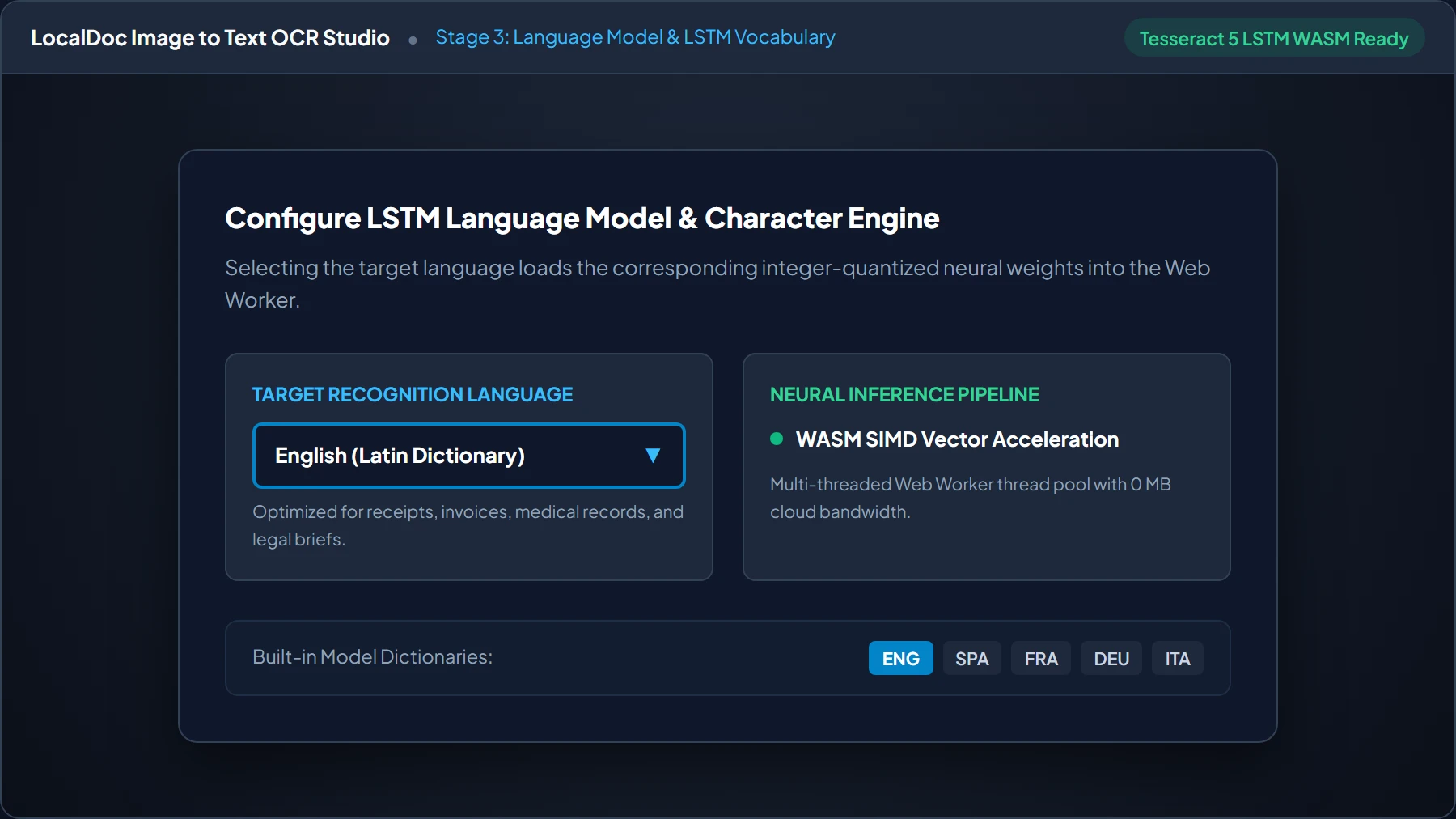The width and height of the screenshot is (1456, 819).
Task: Pick the DEU dictionary chip
Action: pyautogui.click(x=1111, y=658)
